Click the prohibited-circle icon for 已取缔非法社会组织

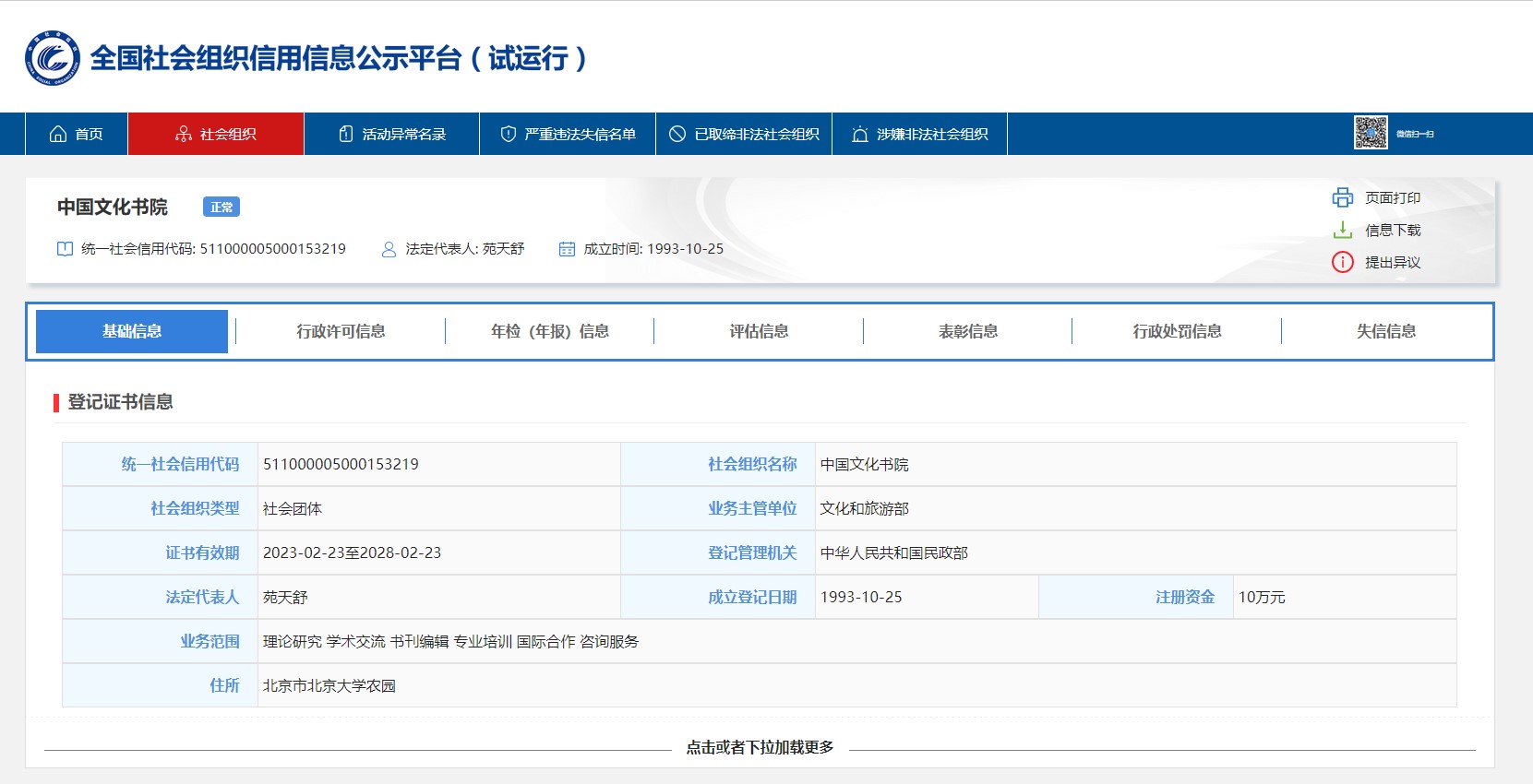pos(677,134)
